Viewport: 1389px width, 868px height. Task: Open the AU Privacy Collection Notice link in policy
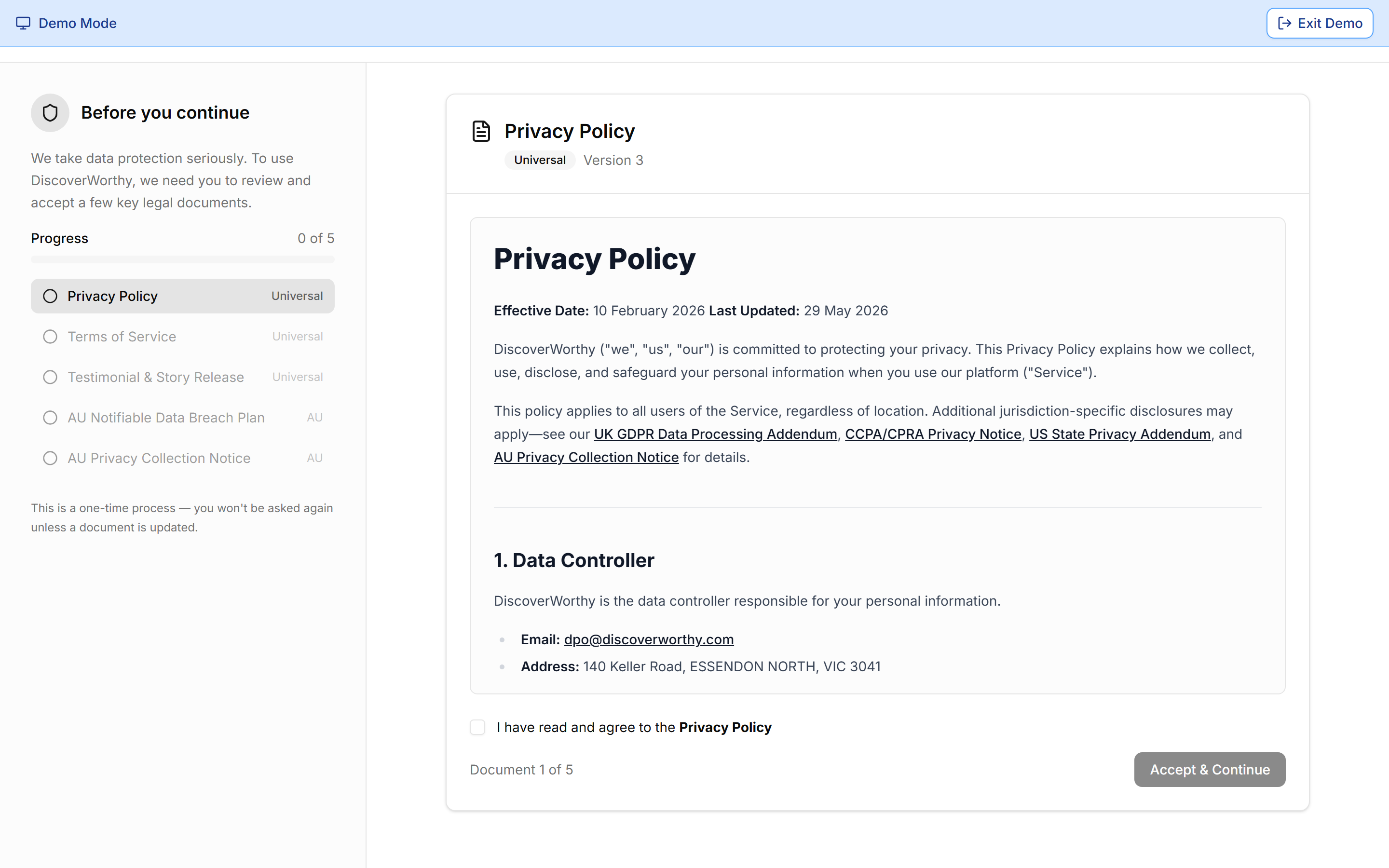click(x=586, y=457)
